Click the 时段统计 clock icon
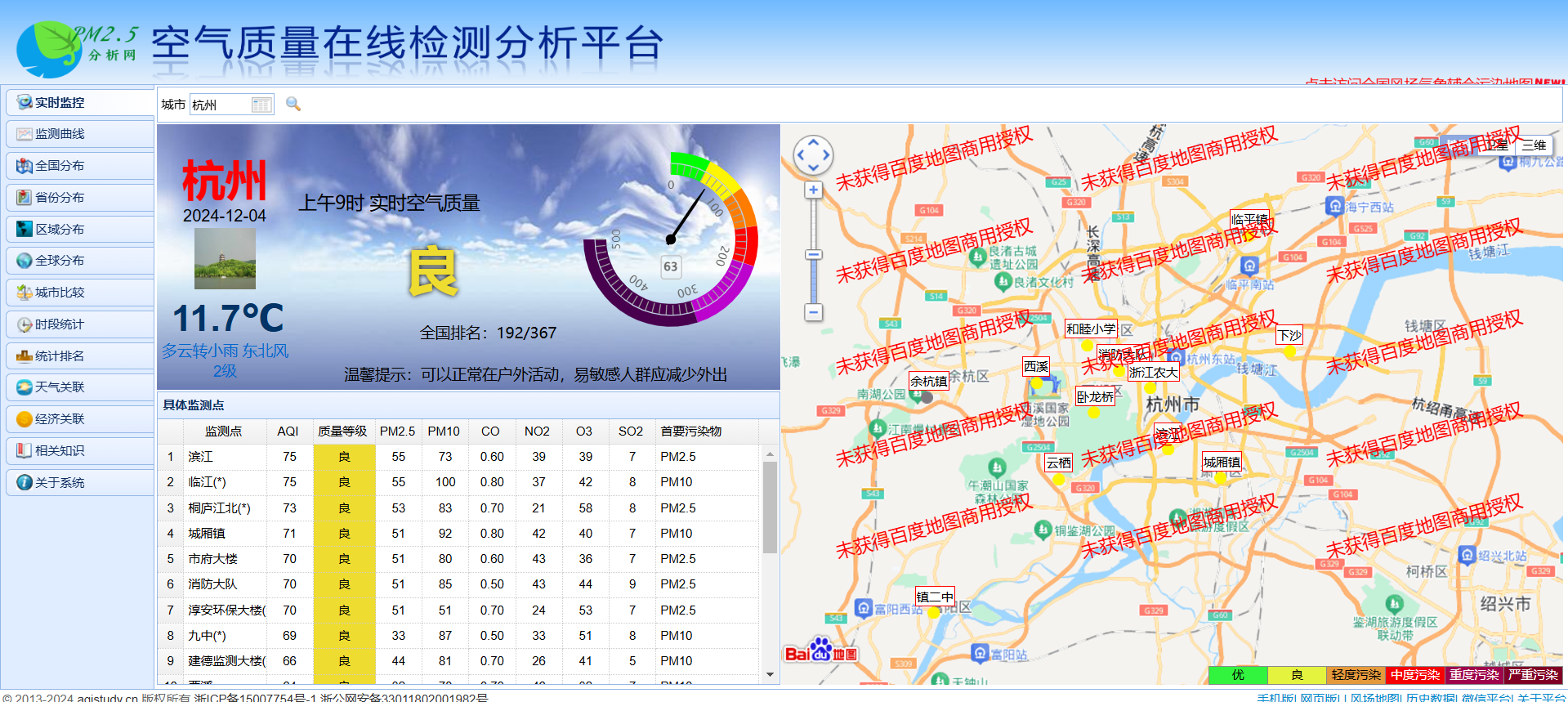 click(25, 324)
